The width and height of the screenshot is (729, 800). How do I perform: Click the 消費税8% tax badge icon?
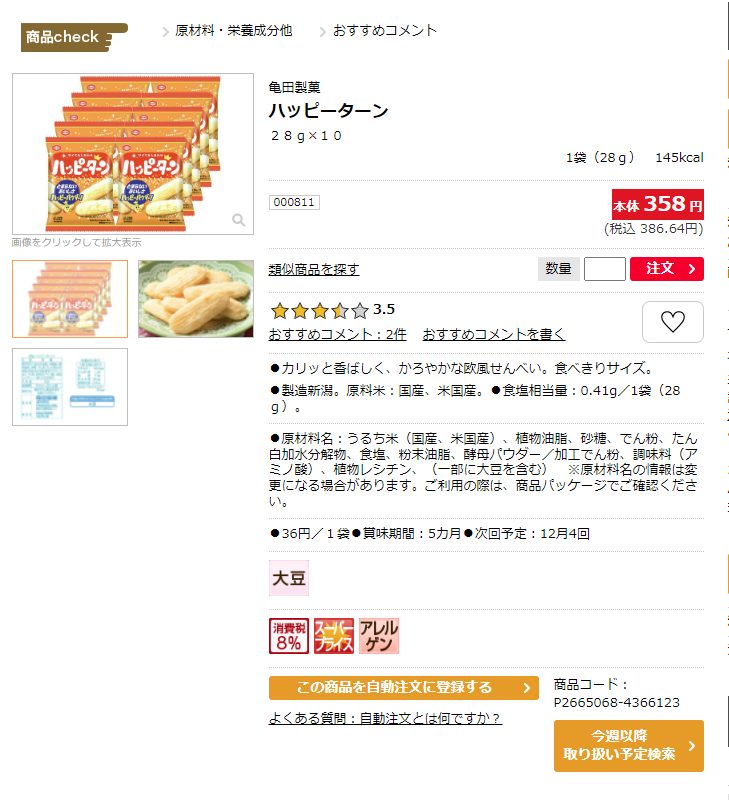[x=289, y=636]
